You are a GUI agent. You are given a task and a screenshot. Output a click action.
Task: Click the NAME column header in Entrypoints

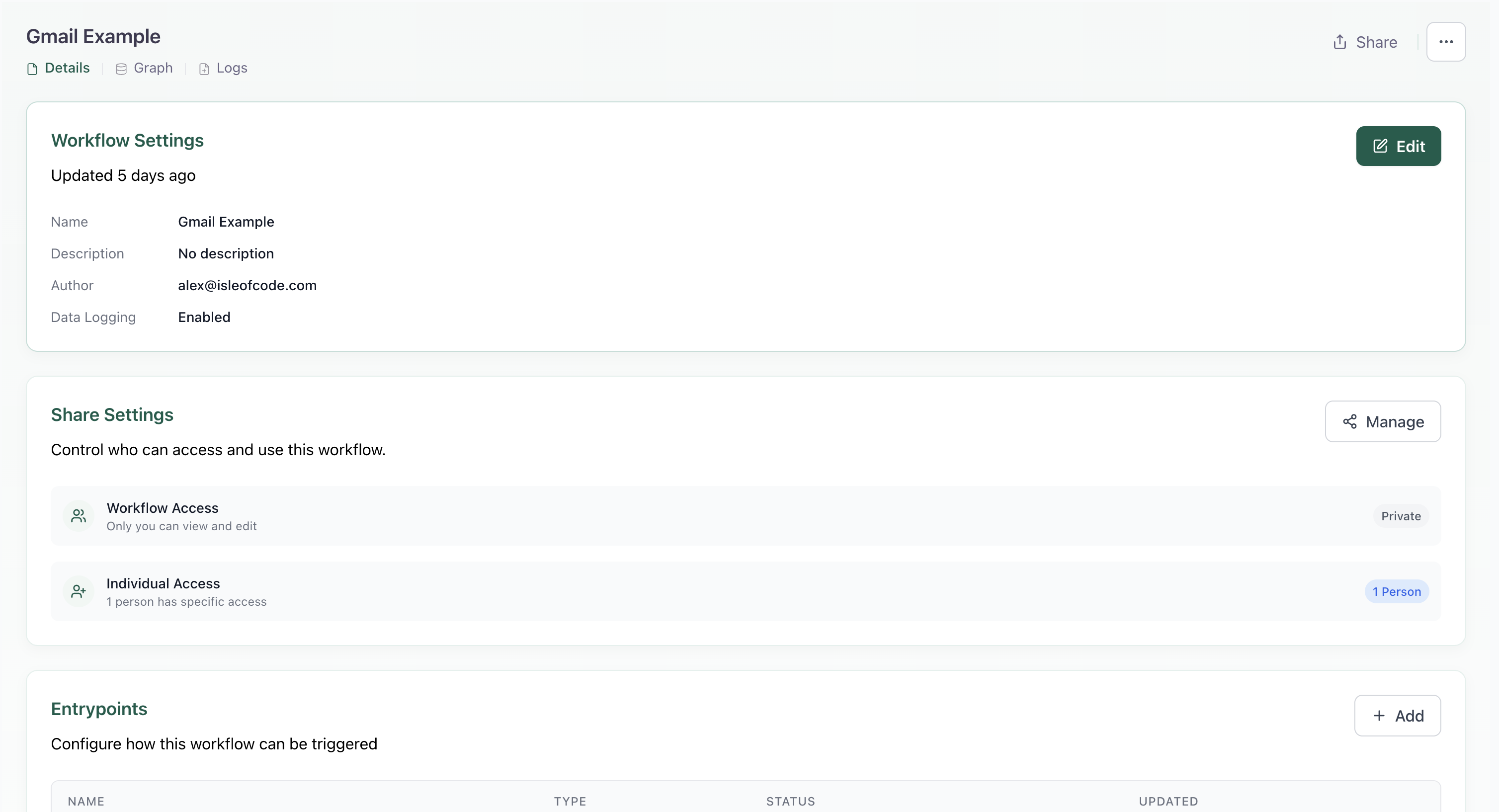86,801
